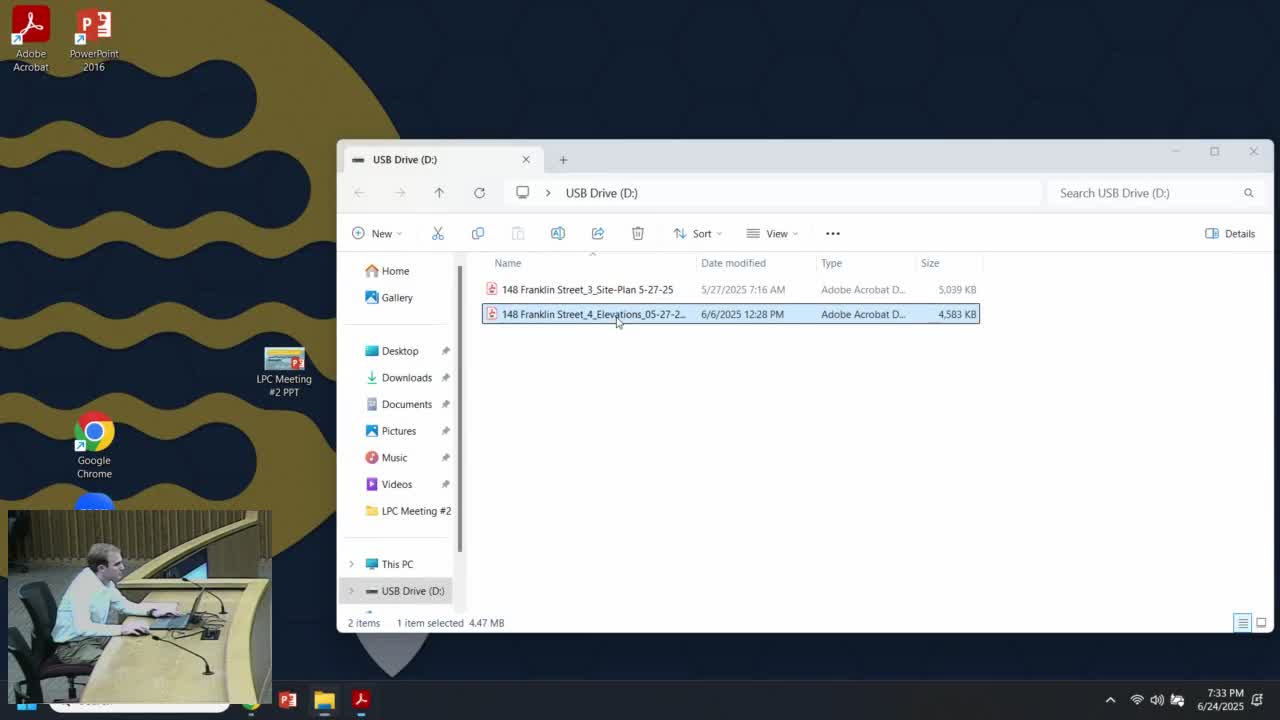This screenshot has width=1280, height=720.
Task: Click the New button in toolbar
Action: [x=376, y=233]
